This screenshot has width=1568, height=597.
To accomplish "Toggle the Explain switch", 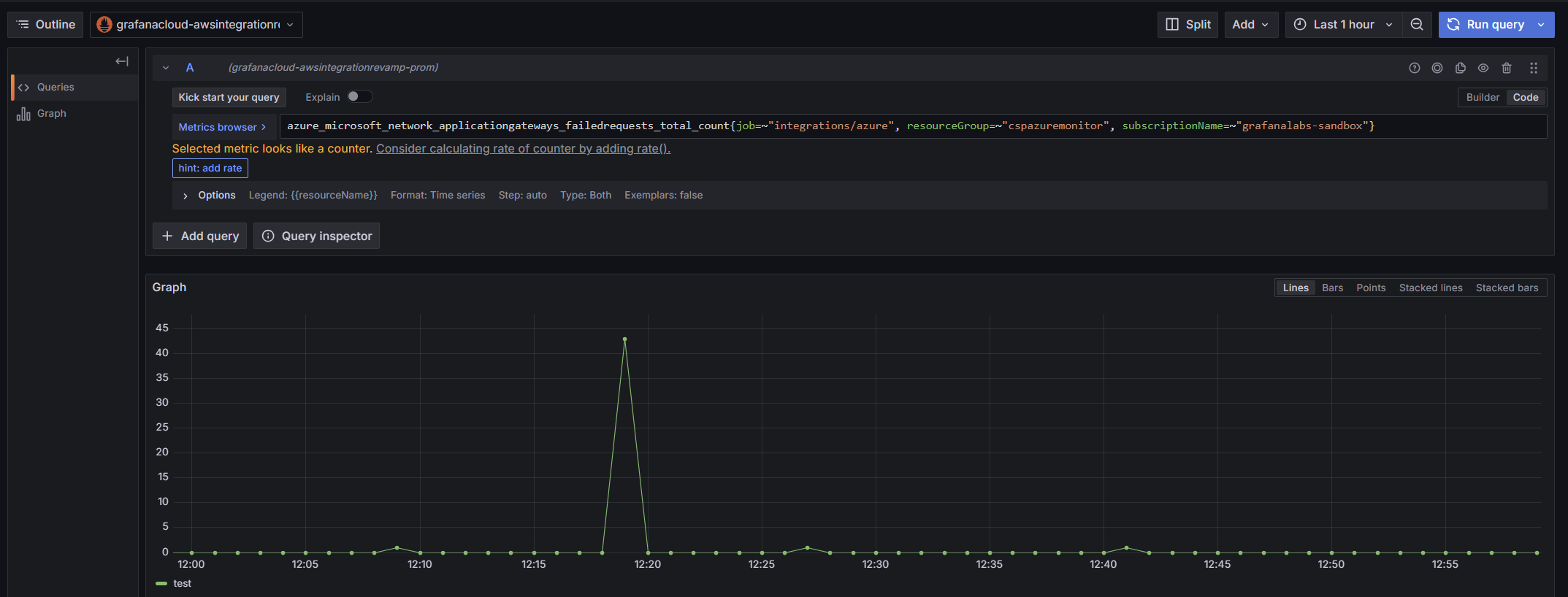I will click(359, 96).
